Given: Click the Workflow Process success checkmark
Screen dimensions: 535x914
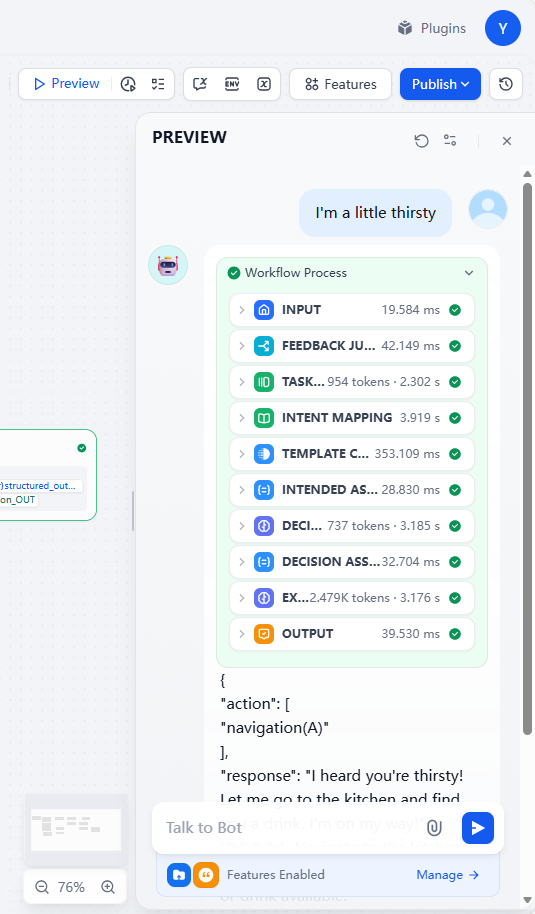Looking at the screenshot, I should pyautogui.click(x=234, y=273).
